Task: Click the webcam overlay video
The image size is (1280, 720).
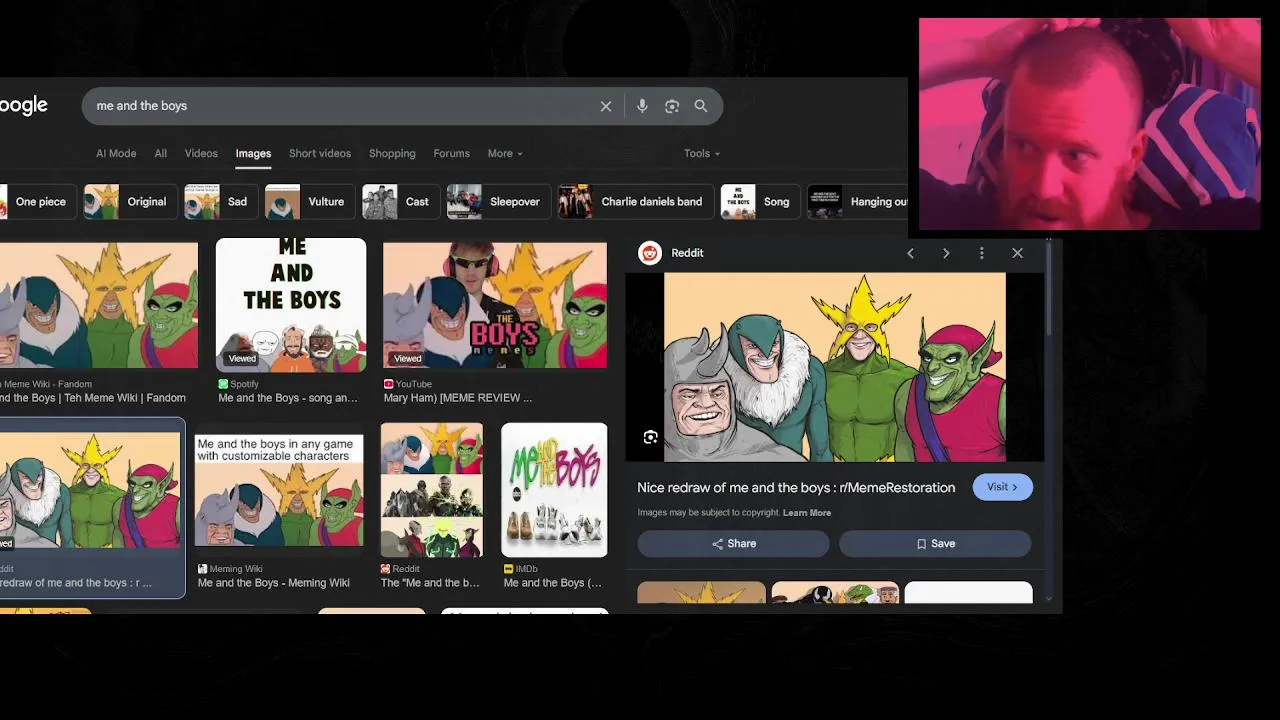Action: (1090, 124)
